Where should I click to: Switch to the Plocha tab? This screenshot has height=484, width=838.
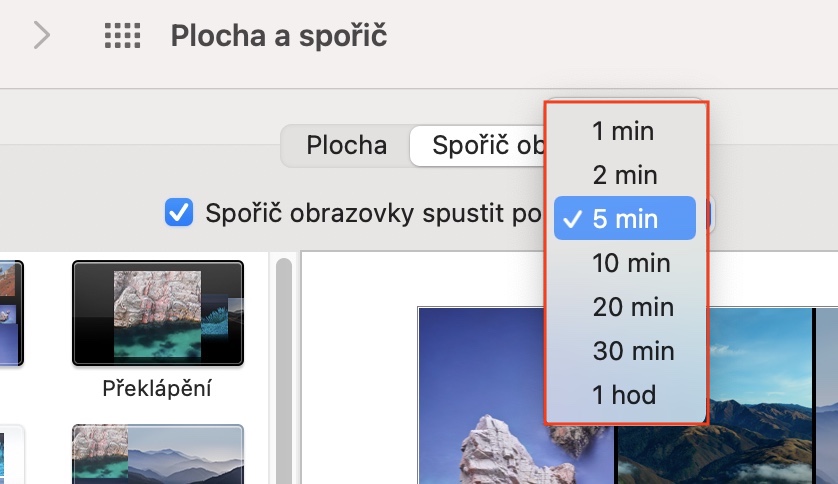point(346,145)
